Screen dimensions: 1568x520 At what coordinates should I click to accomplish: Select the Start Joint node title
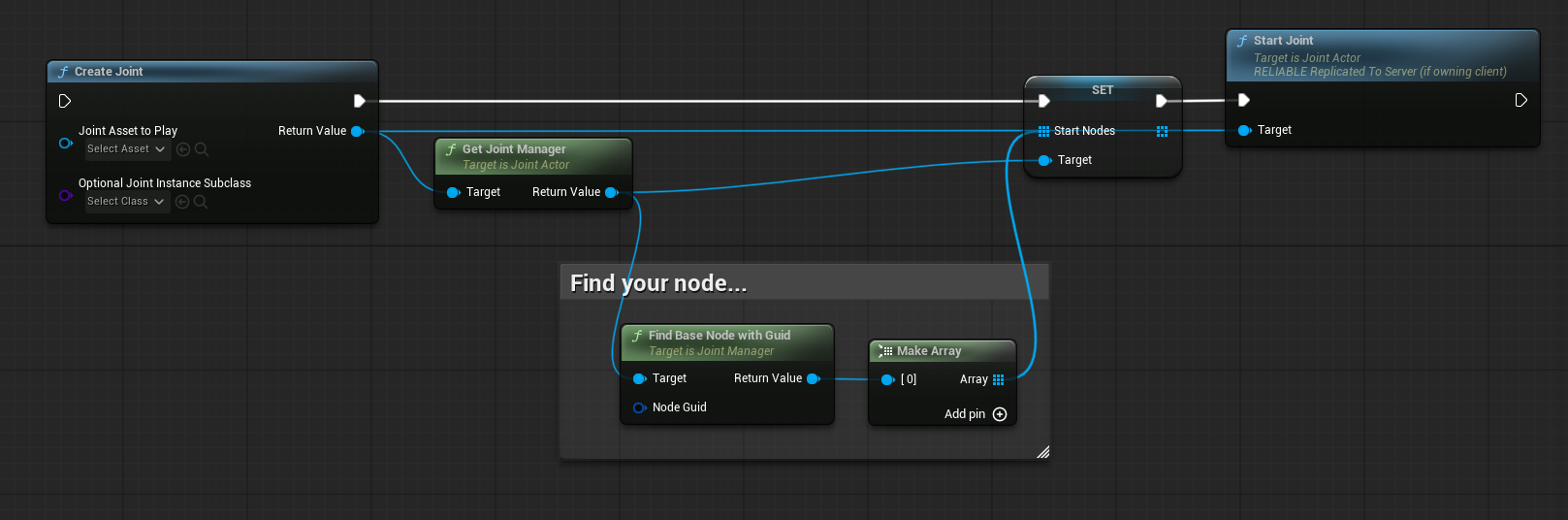(1283, 41)
